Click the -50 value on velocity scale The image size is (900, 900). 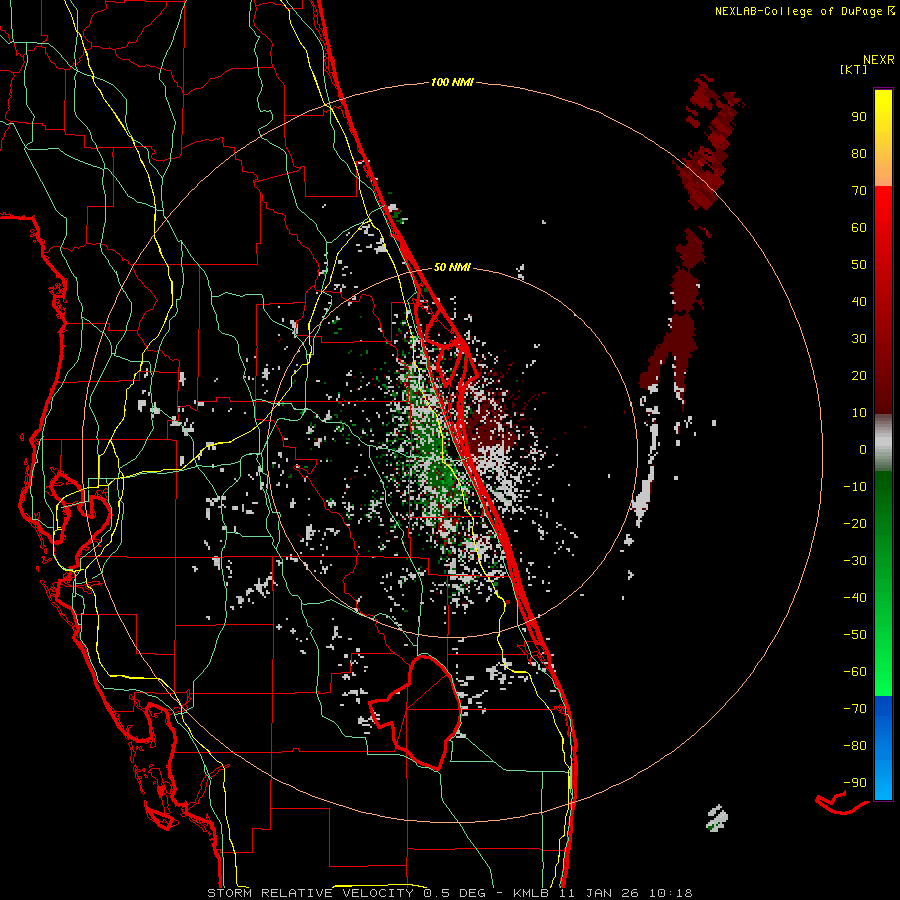(x=855, y=635)
